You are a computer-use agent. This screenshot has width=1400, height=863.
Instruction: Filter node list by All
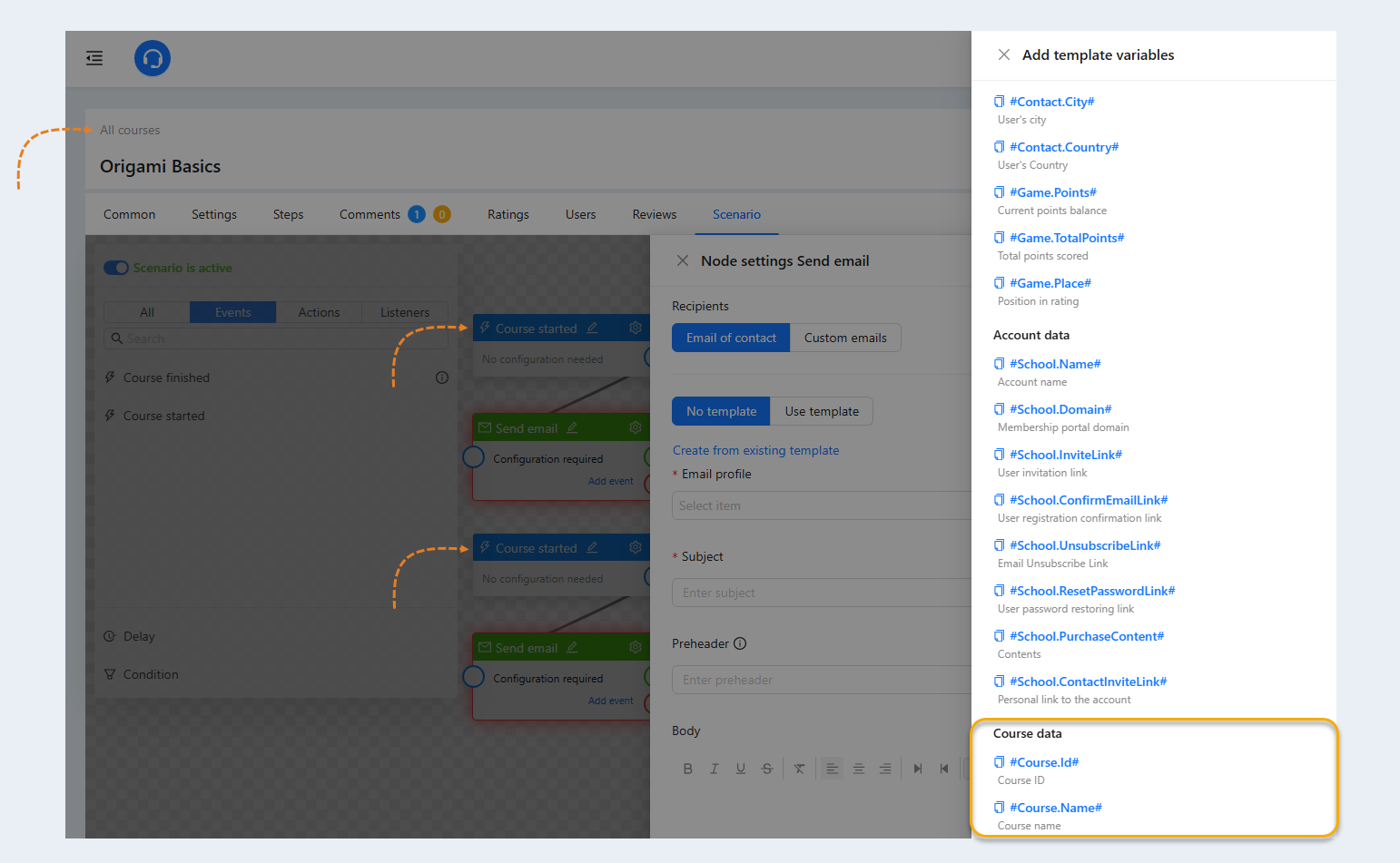point(147,312)
